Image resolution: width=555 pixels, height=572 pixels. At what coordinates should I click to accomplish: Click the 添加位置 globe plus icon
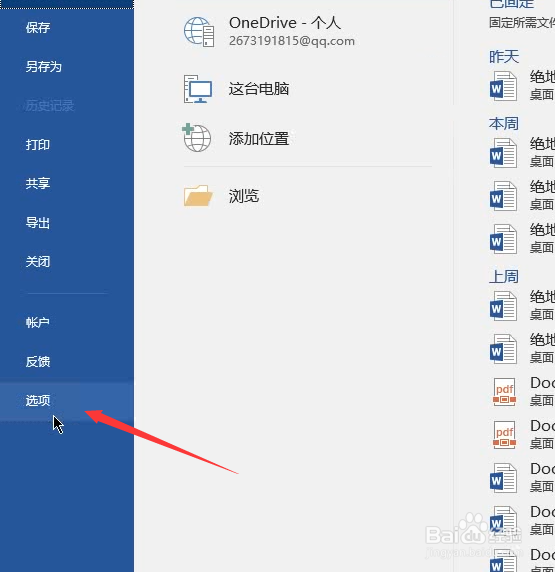click(x=197, y=138)
